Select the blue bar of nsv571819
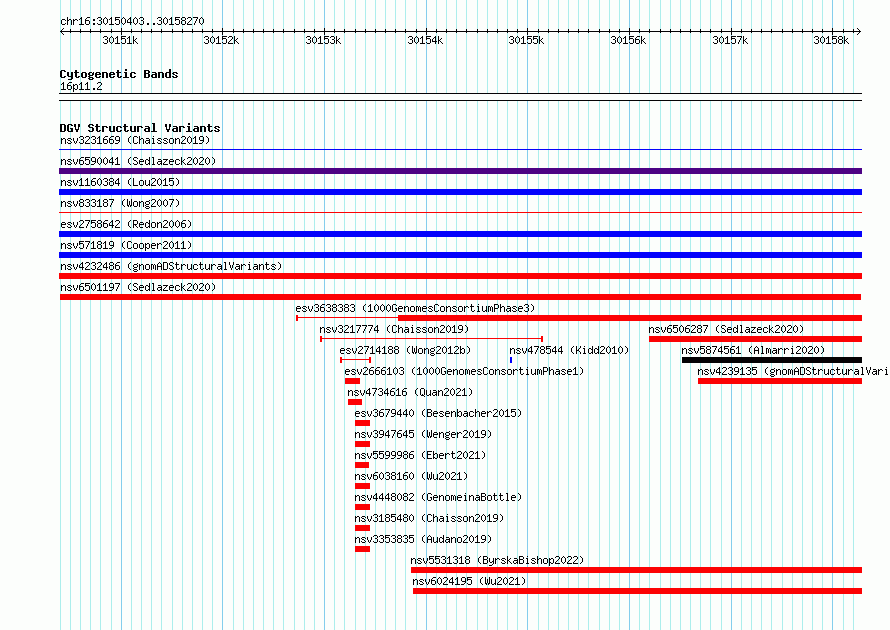 (460, 255)
